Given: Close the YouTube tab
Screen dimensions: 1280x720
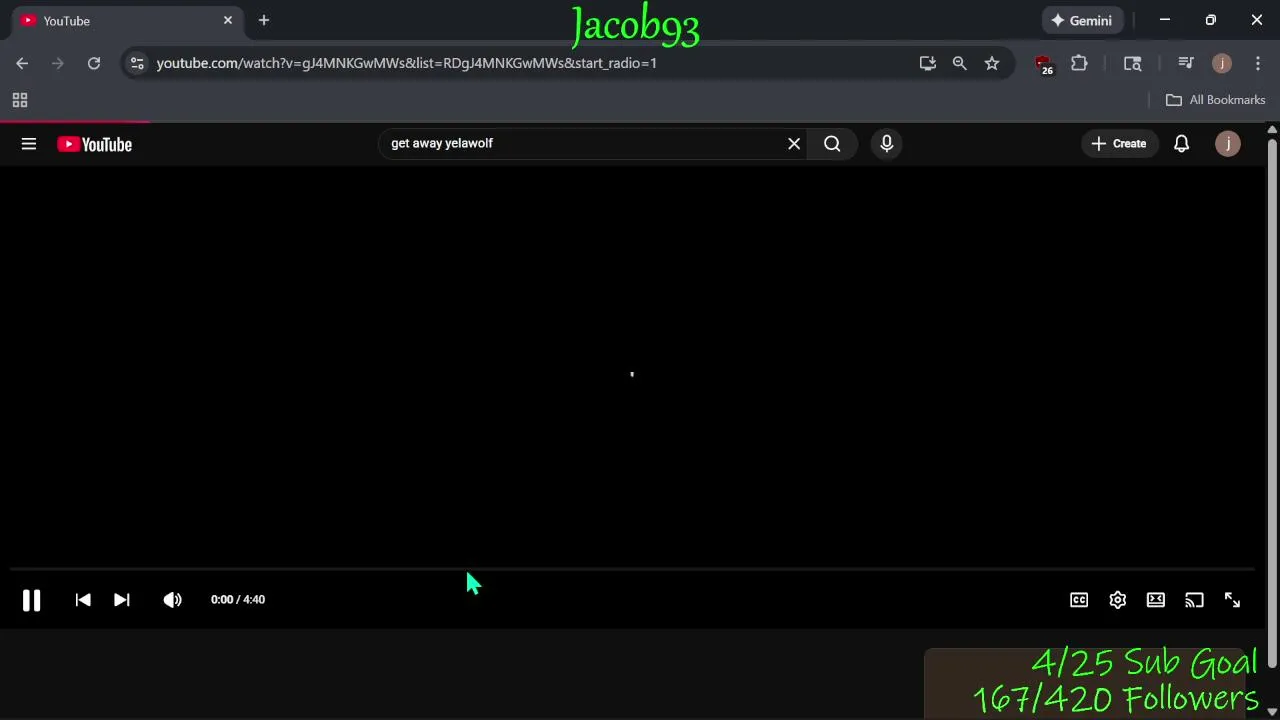Looking at the screenshot, I should (228, 20).
